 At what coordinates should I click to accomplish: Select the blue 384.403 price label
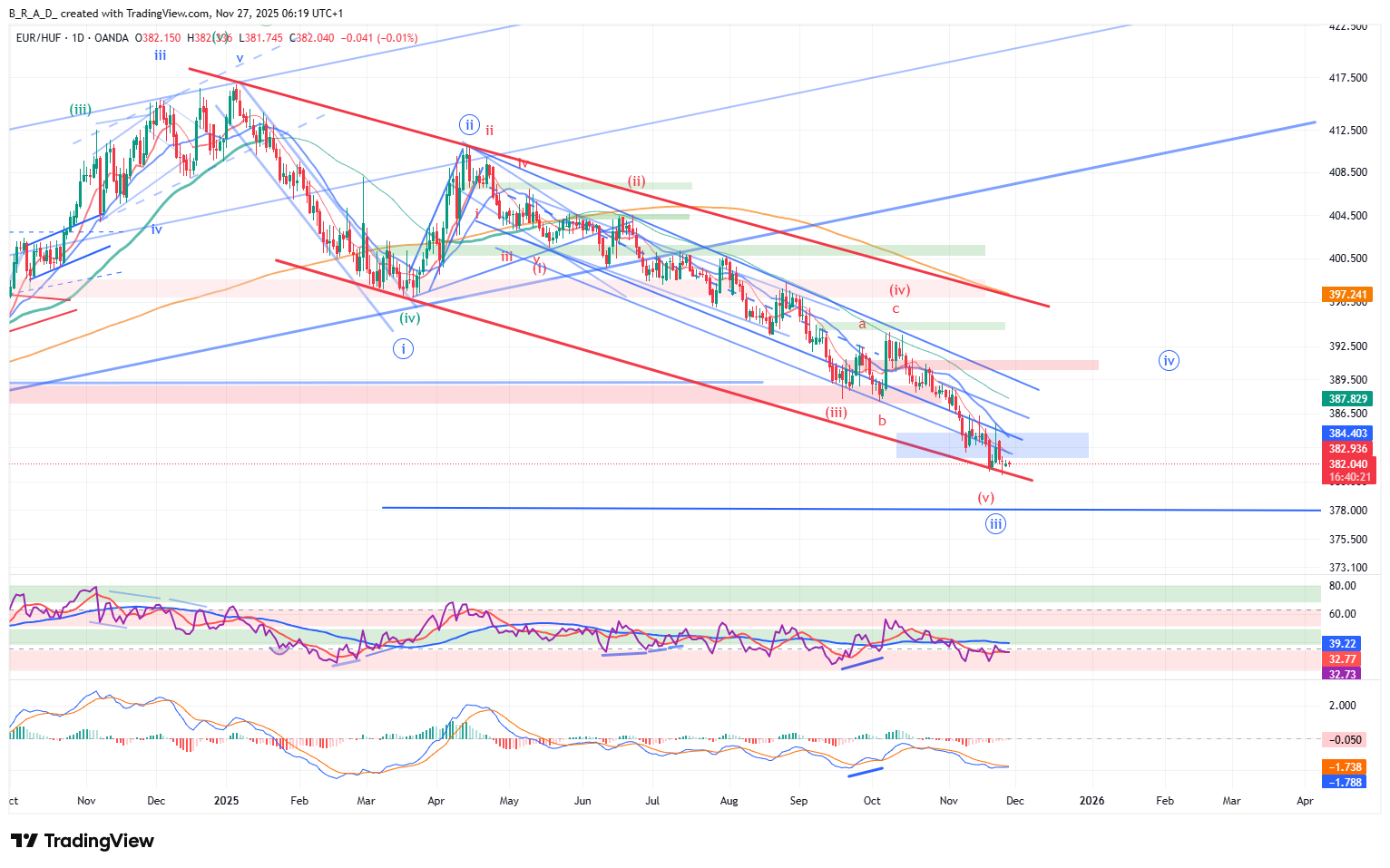1347,434
